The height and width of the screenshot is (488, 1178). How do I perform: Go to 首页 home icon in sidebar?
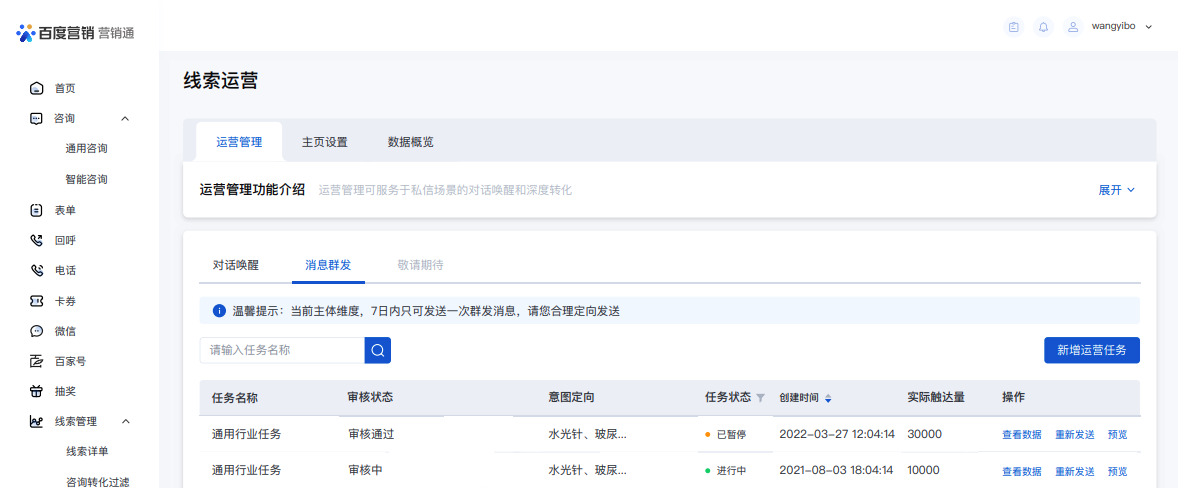(x=36, y=89)
